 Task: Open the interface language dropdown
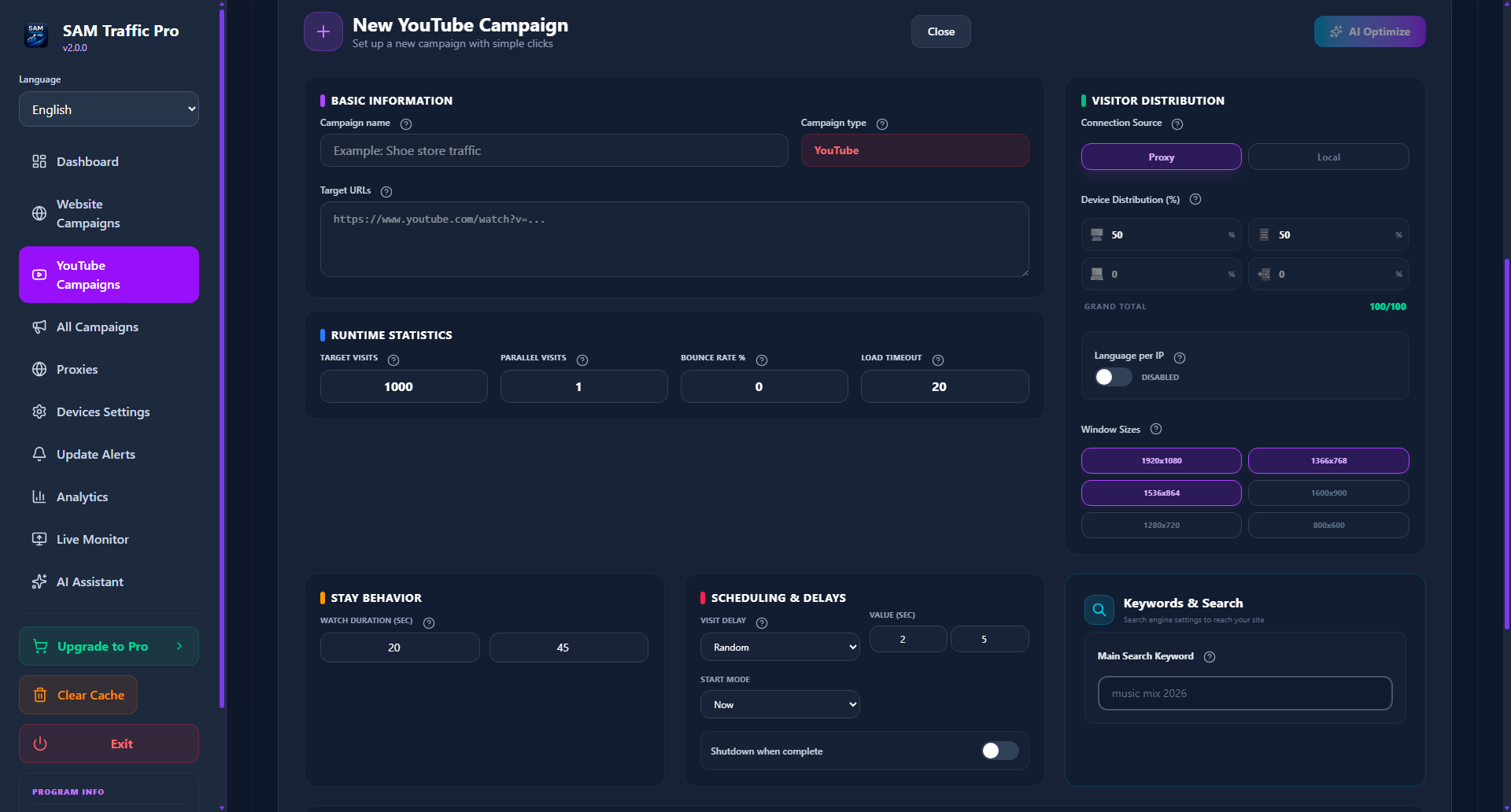pos(109,109)
